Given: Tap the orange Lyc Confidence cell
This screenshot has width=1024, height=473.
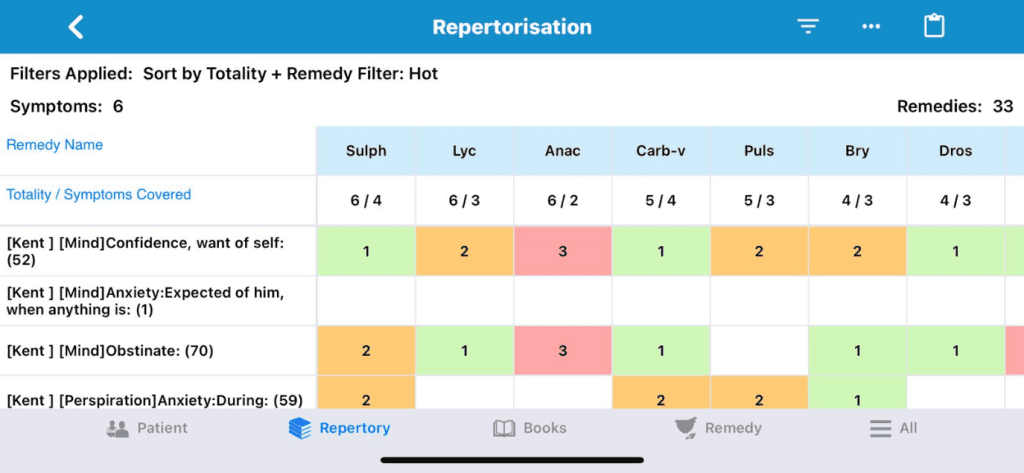Looking at the screenshot, I should (x=464, y=251).
